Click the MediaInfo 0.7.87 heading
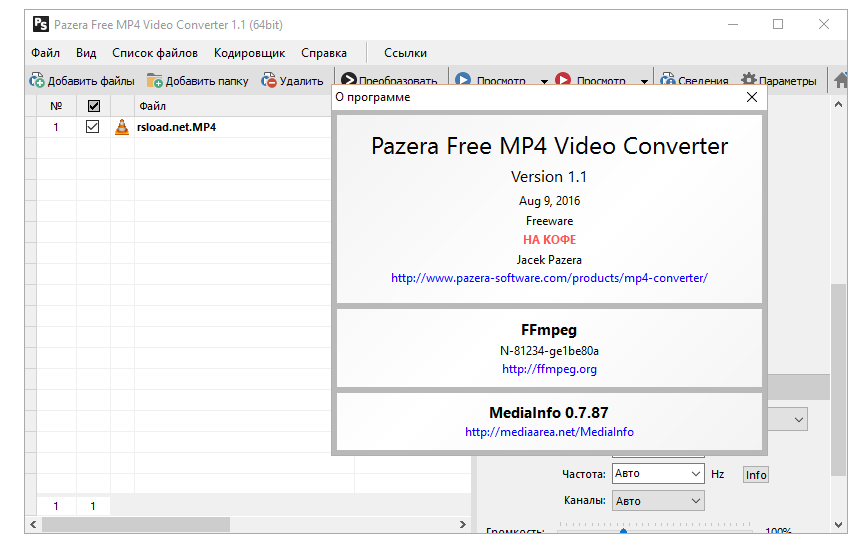This screenshot has height=556, width=867. 549,413
